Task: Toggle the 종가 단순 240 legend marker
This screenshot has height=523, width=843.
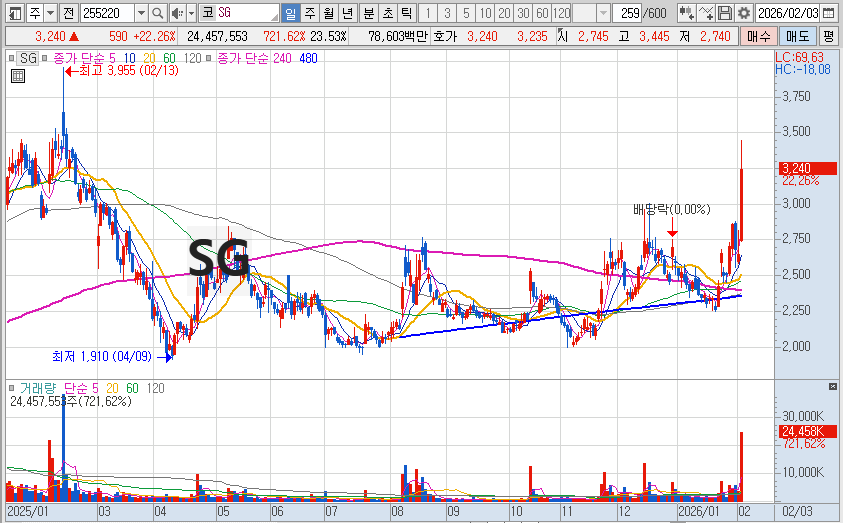Action: [209, 58]
